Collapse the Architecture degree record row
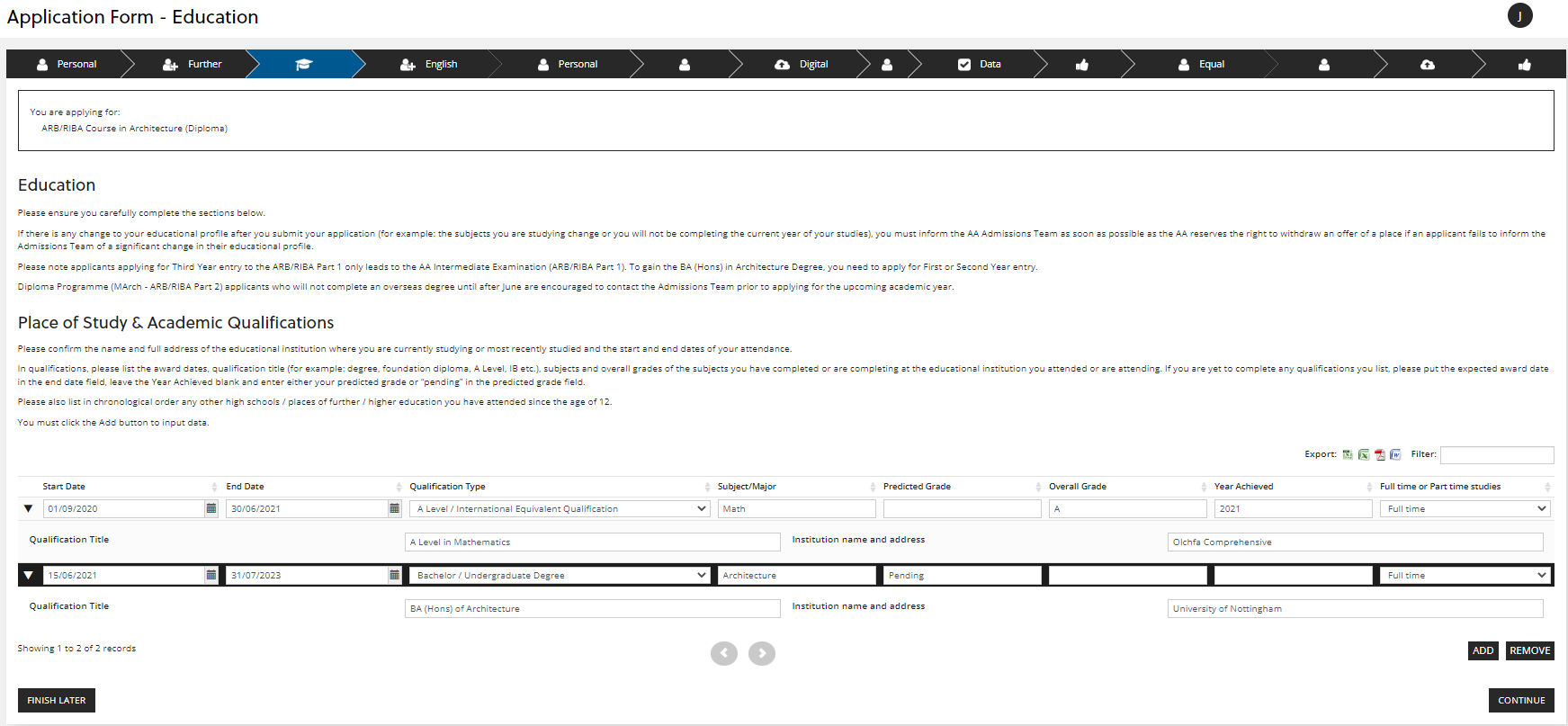 [29, 576]
